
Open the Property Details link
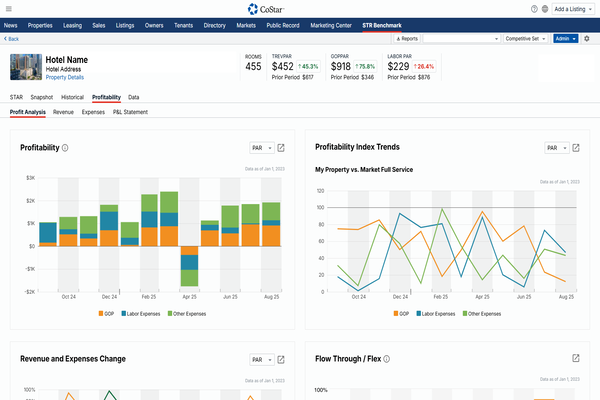coord(65,77)
